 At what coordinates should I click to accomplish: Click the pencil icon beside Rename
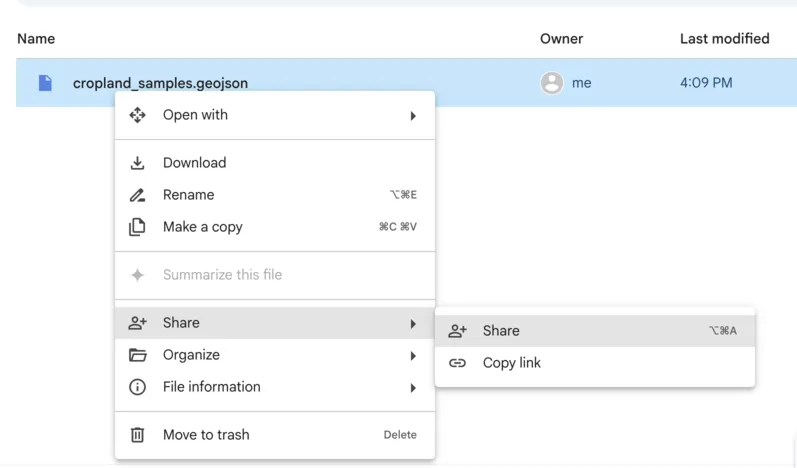coord(138,195)
